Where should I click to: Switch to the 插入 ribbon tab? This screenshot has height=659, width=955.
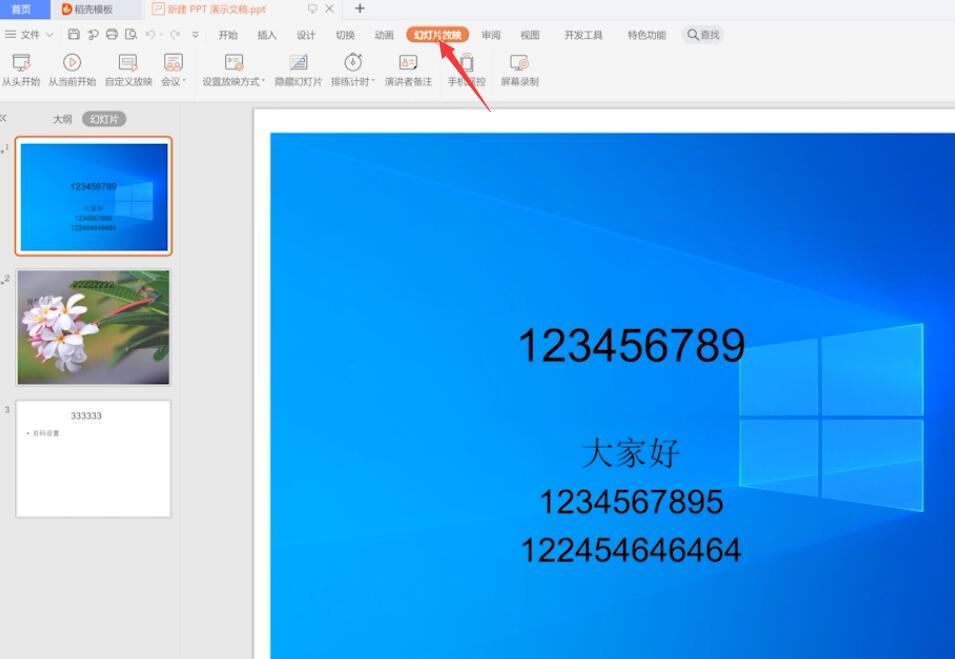coord(267,35)
